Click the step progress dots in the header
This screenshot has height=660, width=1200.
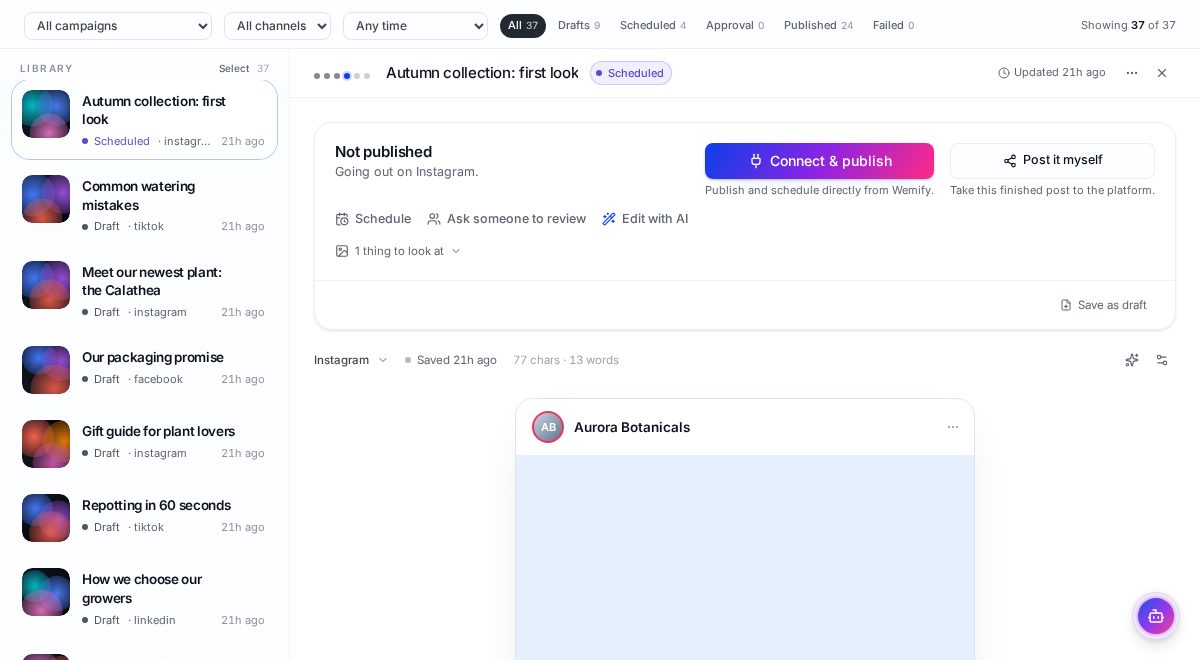tap(342, 76)
